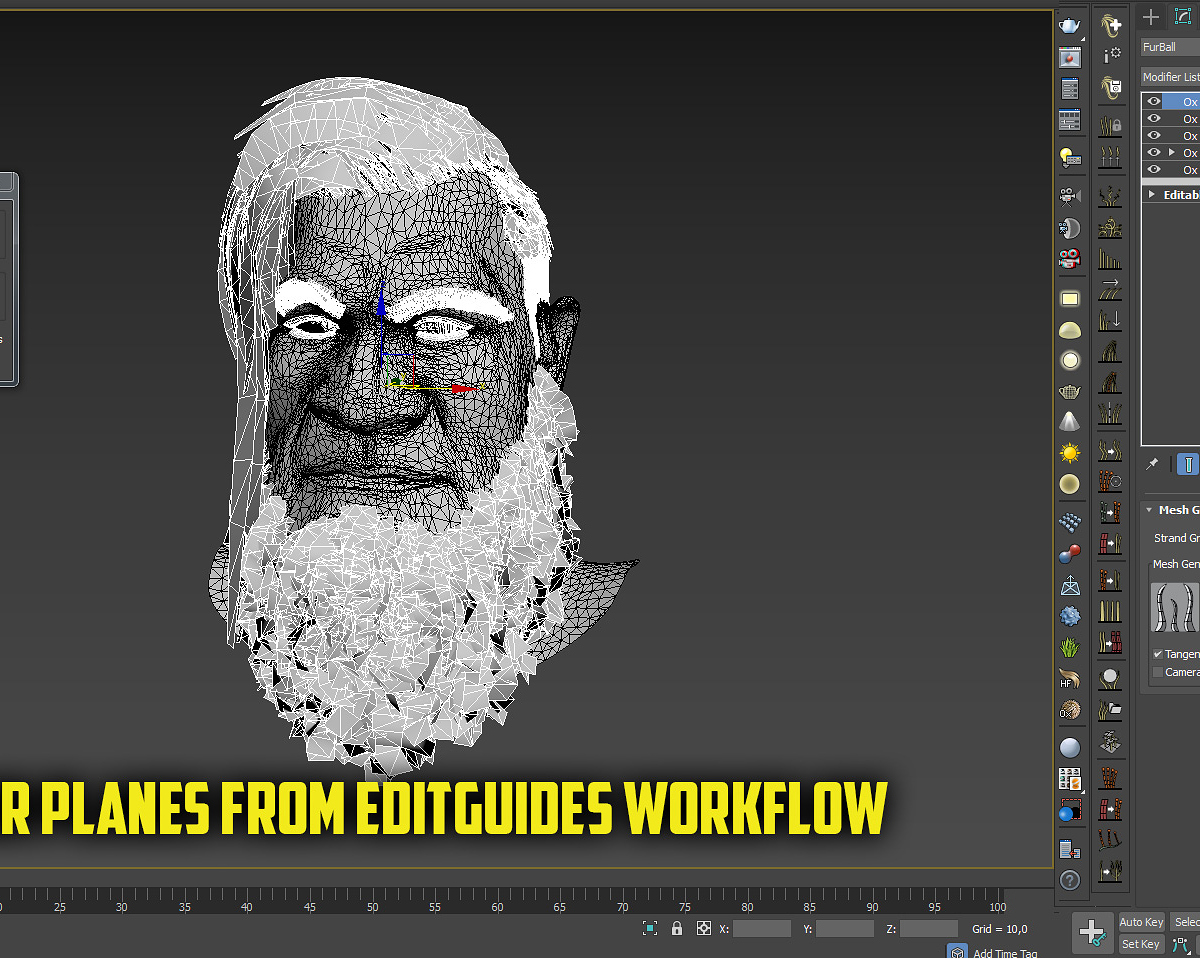Click the teapot render icon
The image size is (1200, 958).
(1070, 26)
